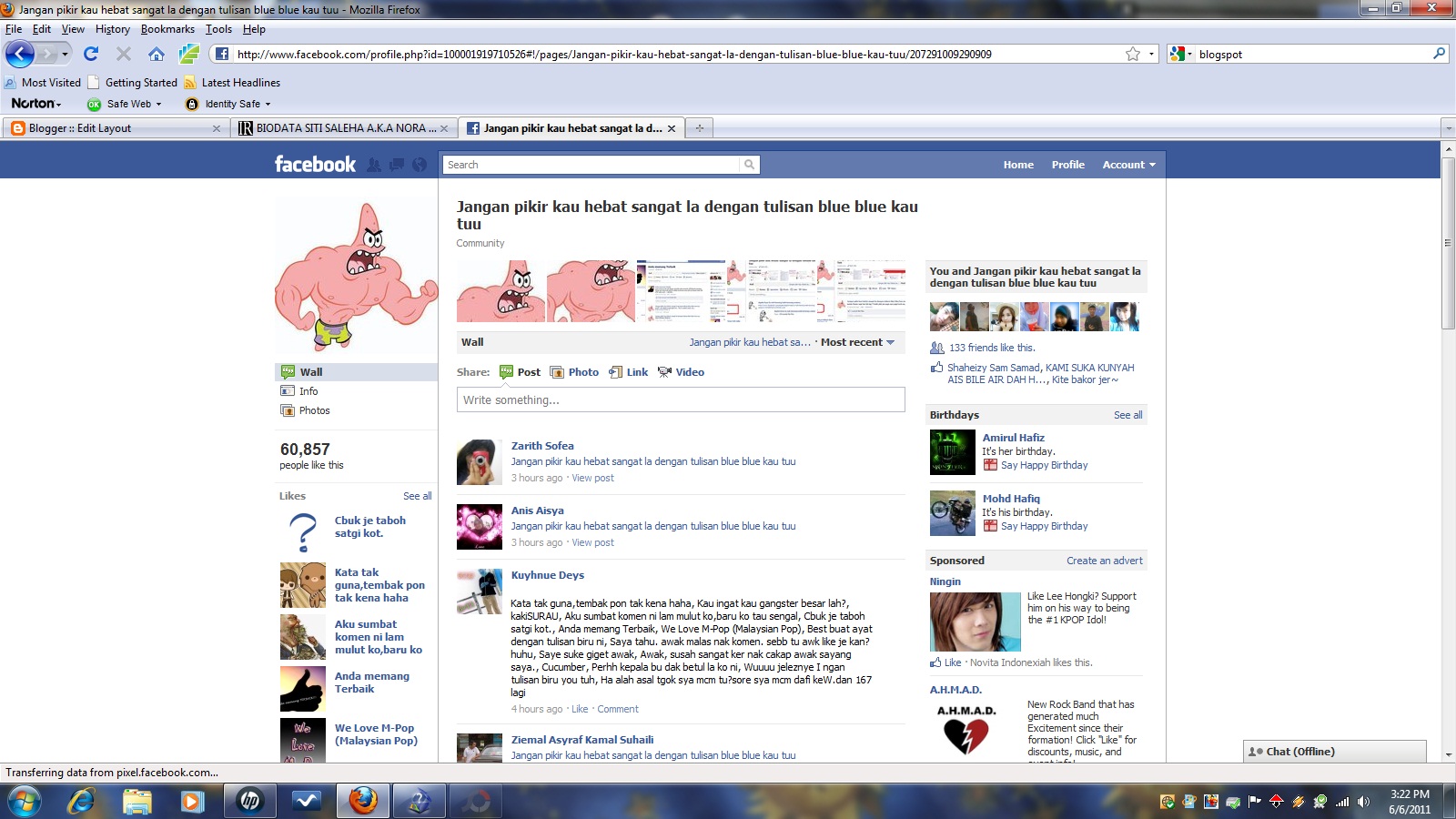Open the Account dropdown menu
The image size is (1456, 819).
[x=1128, y=165]
